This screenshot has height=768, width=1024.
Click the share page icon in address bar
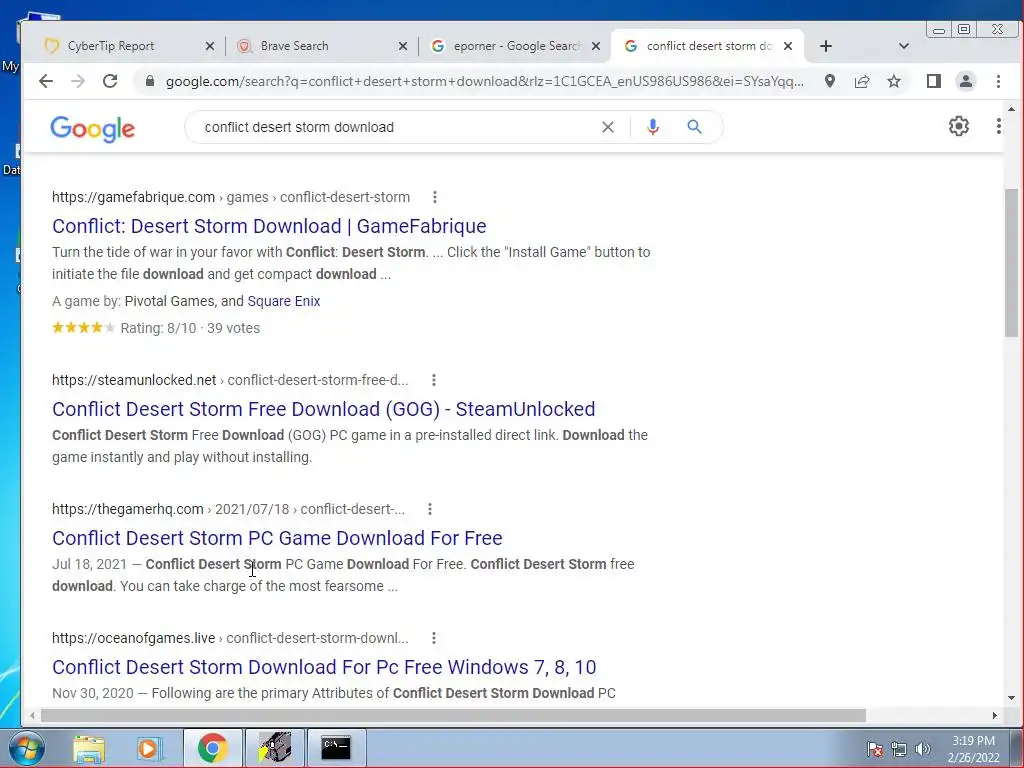click(862, 81)
